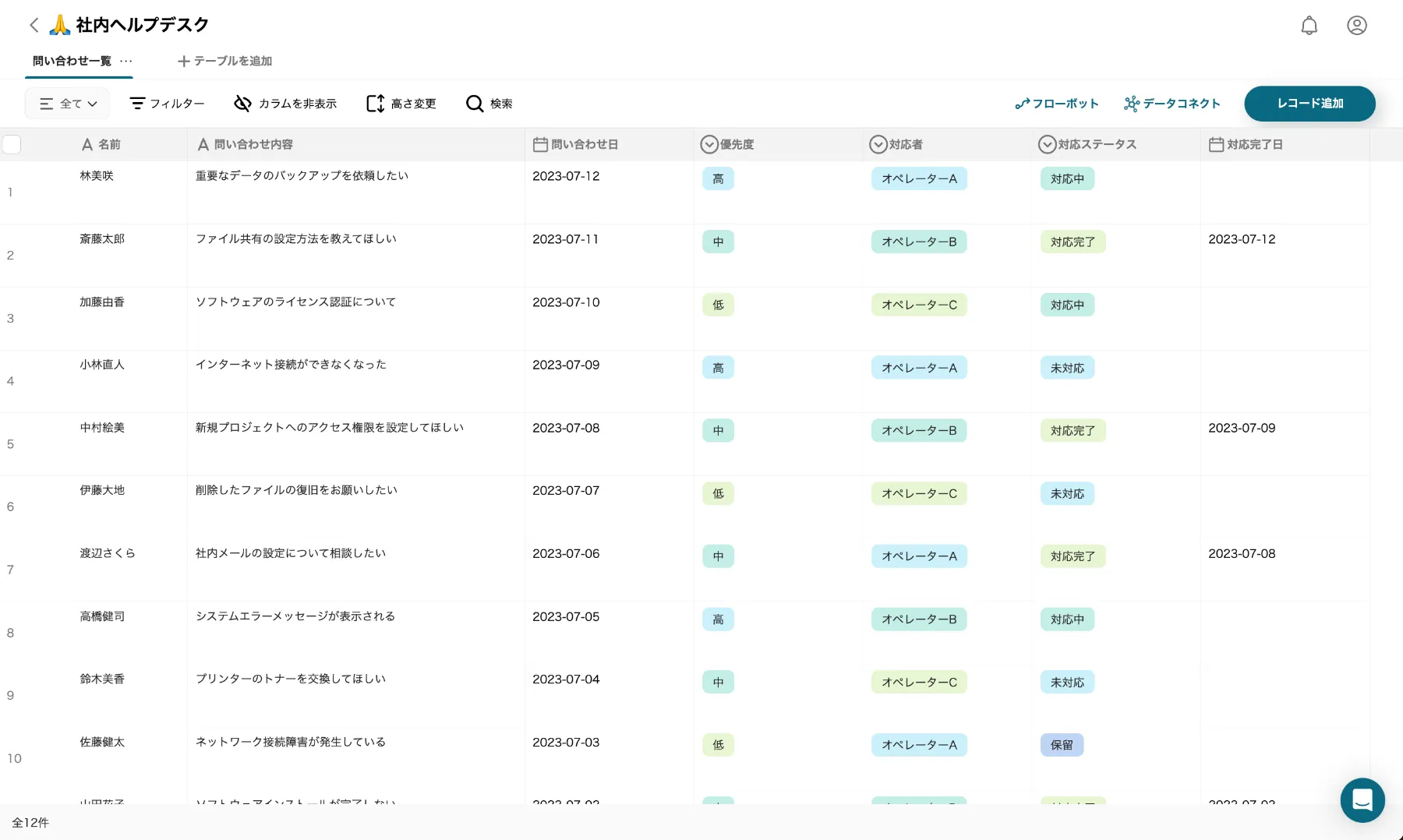Open the 対応者 column header dropdown

(x=878, y=144)
